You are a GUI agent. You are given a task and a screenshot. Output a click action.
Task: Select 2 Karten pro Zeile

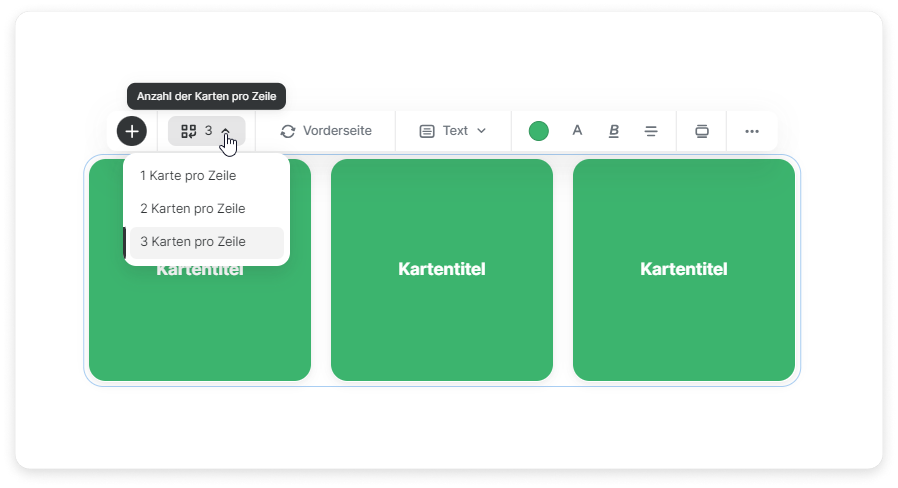(x=192, y=208)
